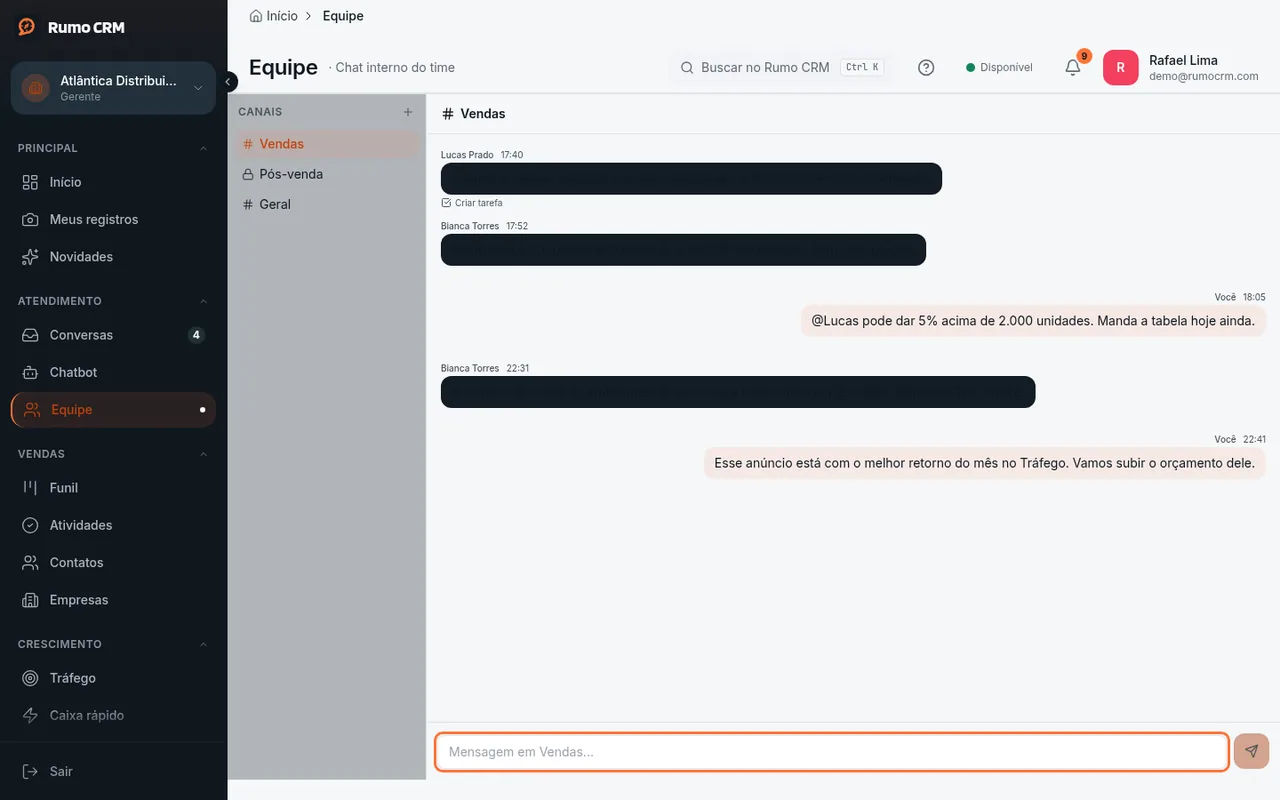Open the Início home breadcrumb link
Image resolution: width=1280 pixels, height=800 pixels.
[x=273, y=16]
